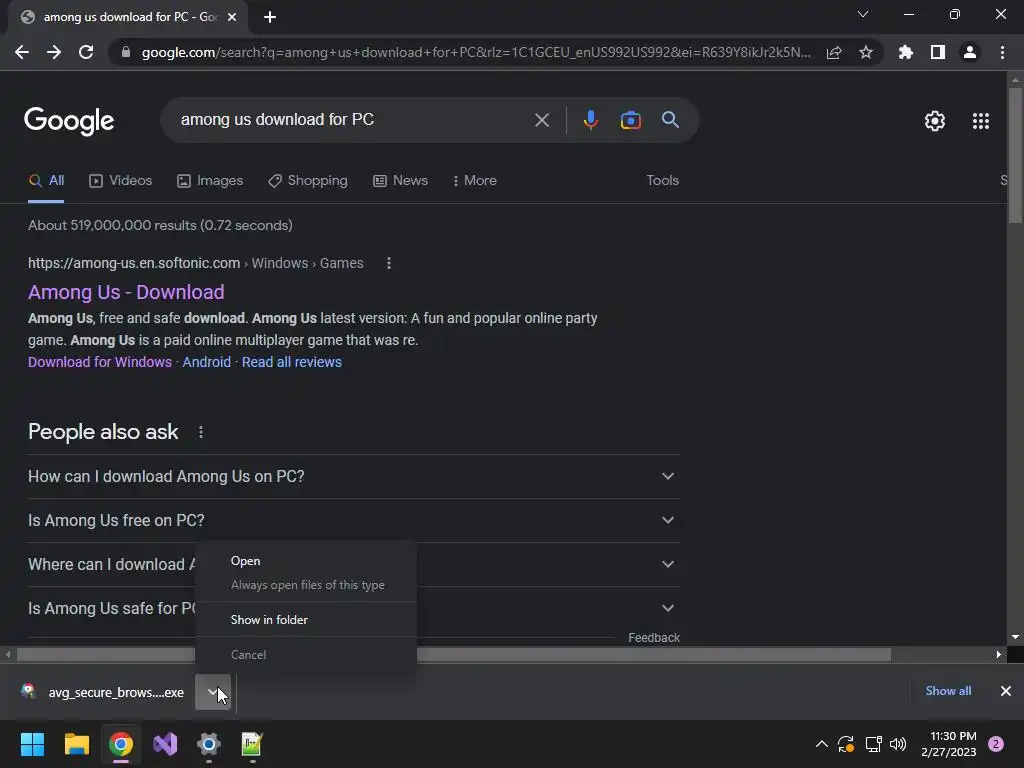Expand How can I download Among Us question

click(x=353, y=477)
